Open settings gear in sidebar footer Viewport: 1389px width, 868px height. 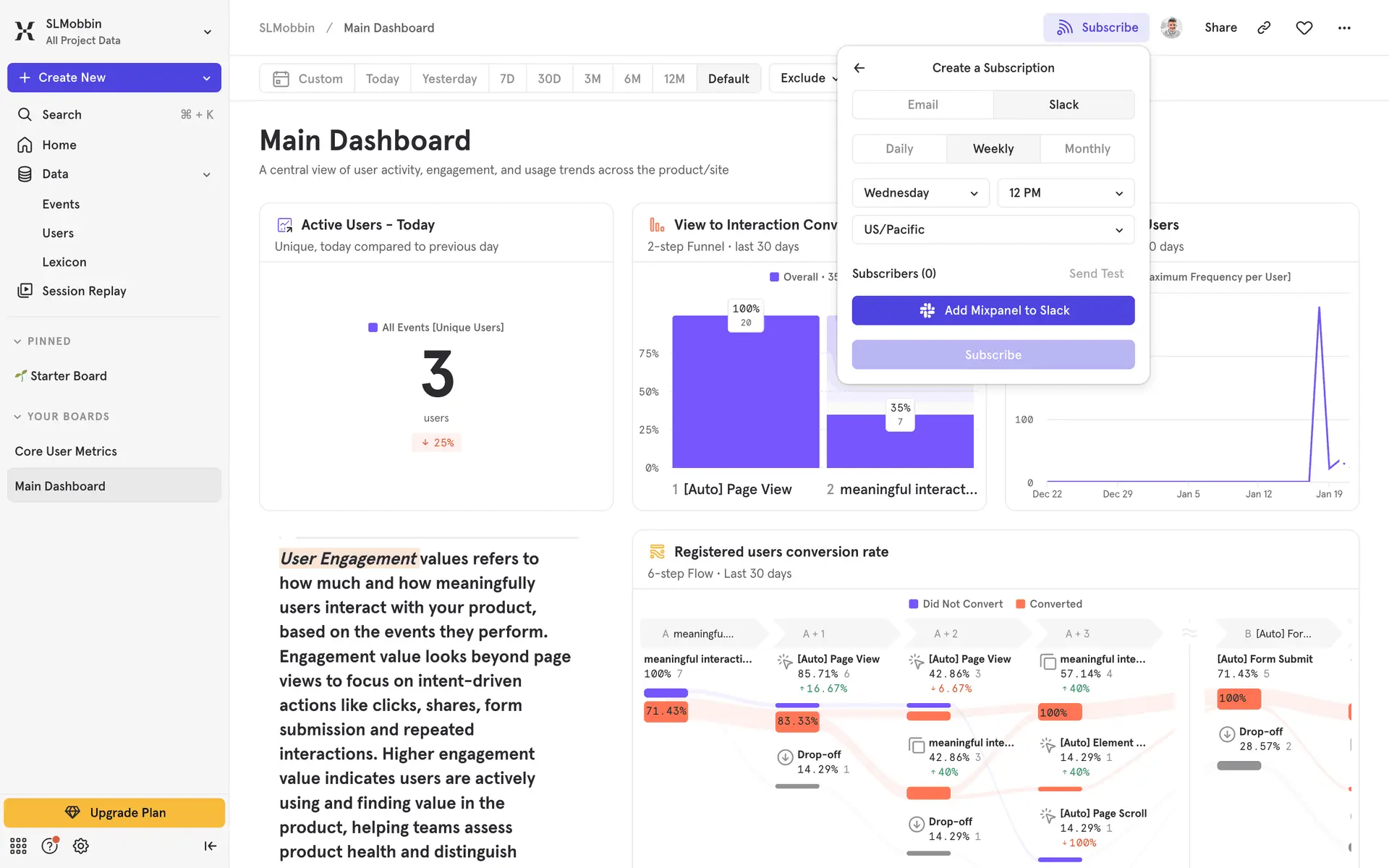[x=81, y=846]
